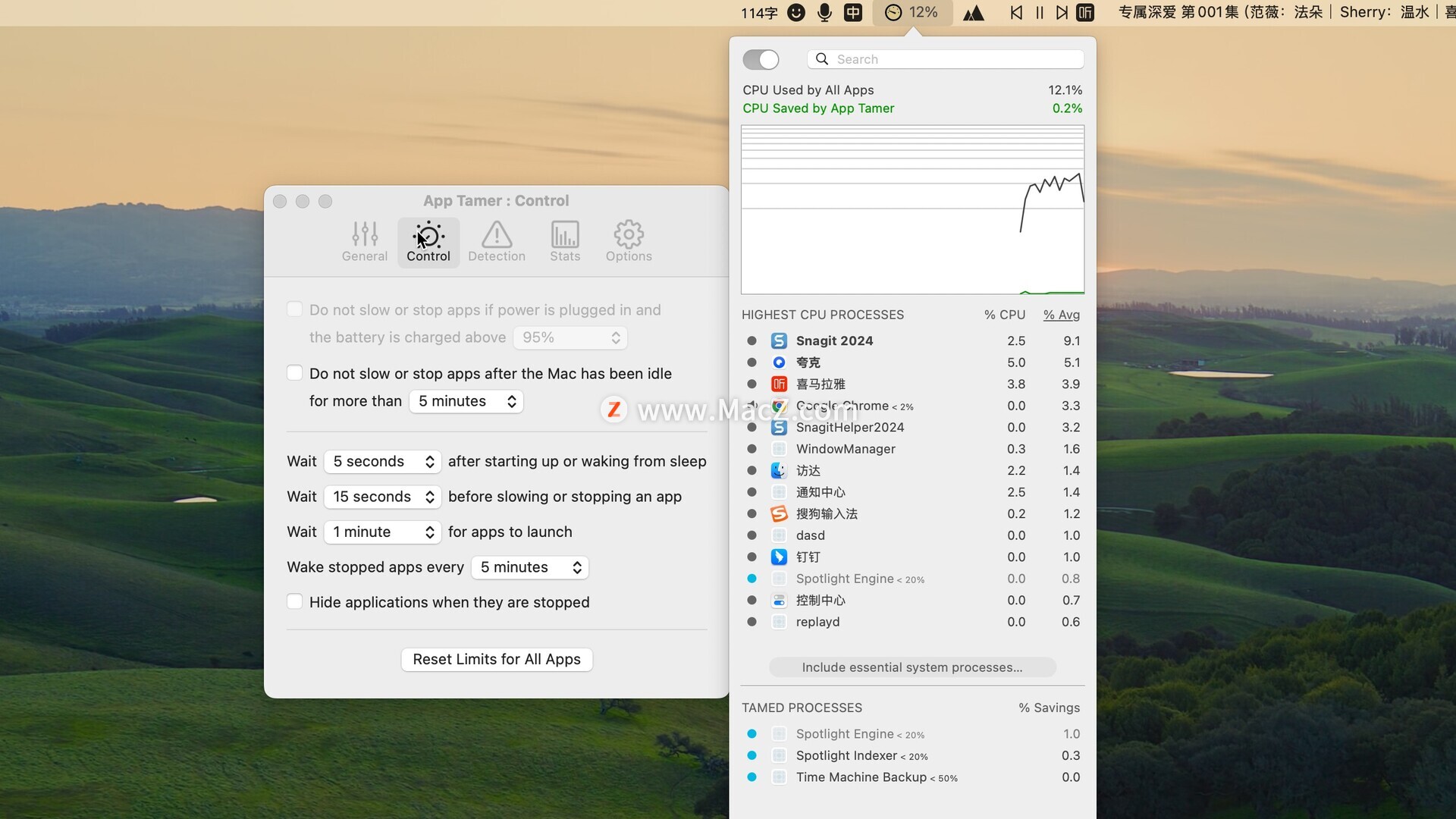
Task: Select the Google Chrome process row
Action: point(912,406)
